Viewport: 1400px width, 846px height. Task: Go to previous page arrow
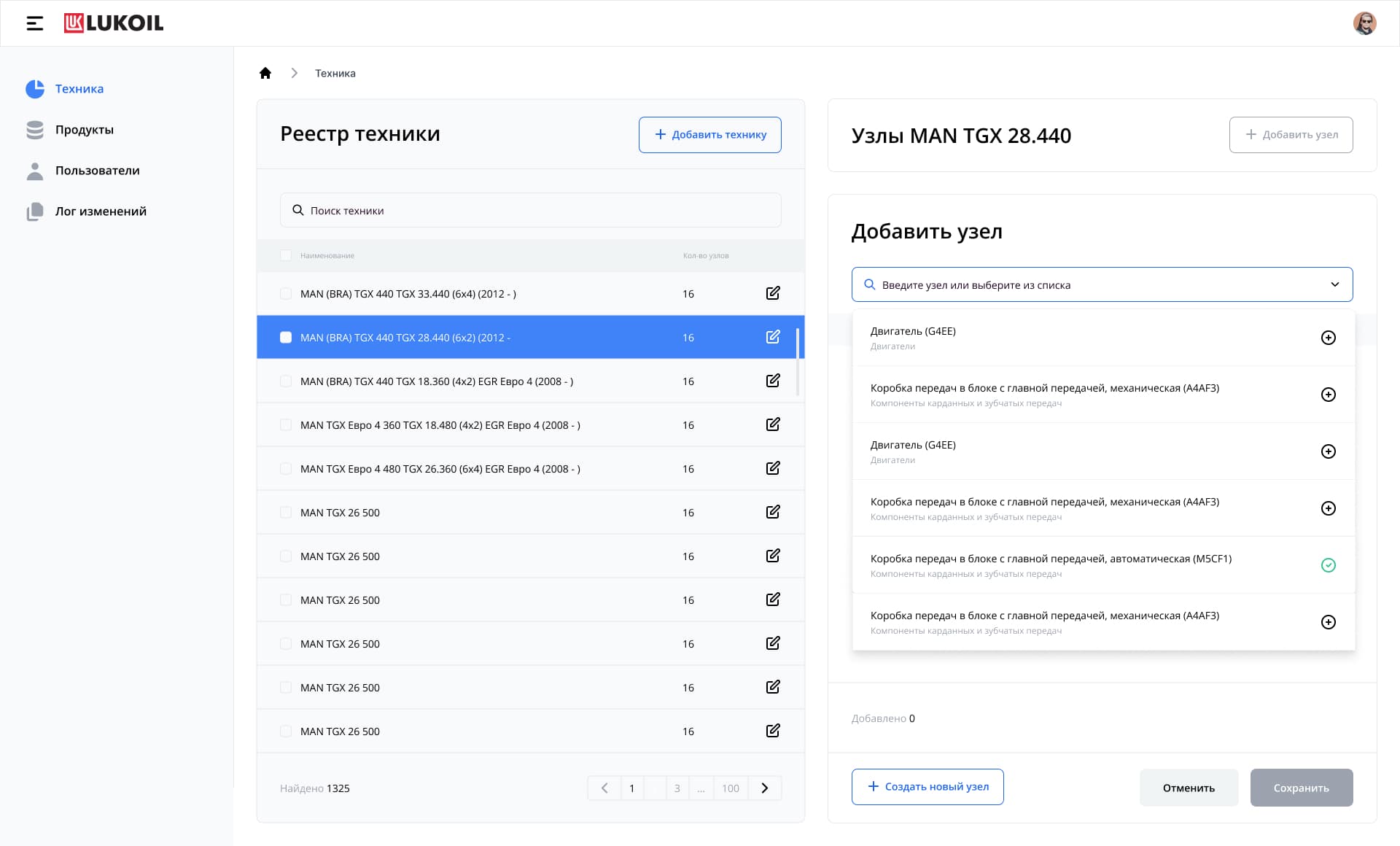[x=604, y=788]
